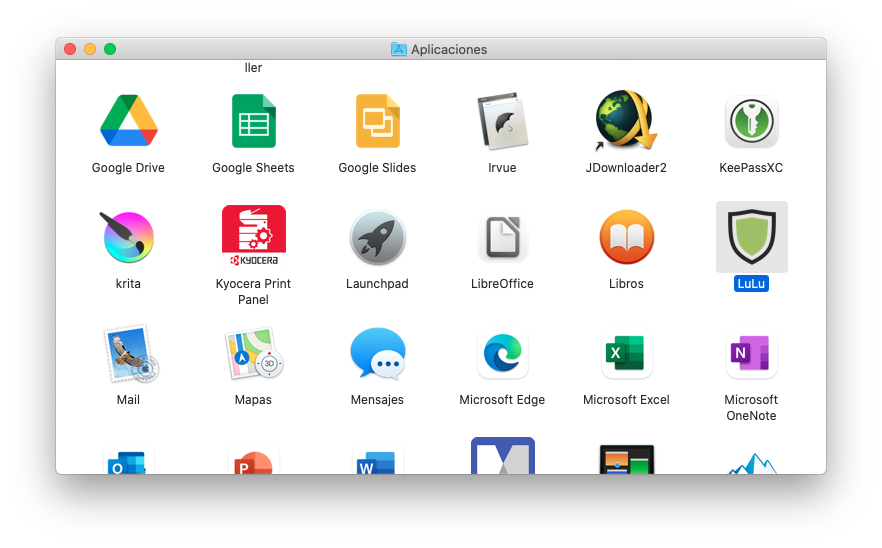Viewport: 882px width, 548px height.
Task: Select the Kyocera Print Panel icon
Action: (254, 236)
